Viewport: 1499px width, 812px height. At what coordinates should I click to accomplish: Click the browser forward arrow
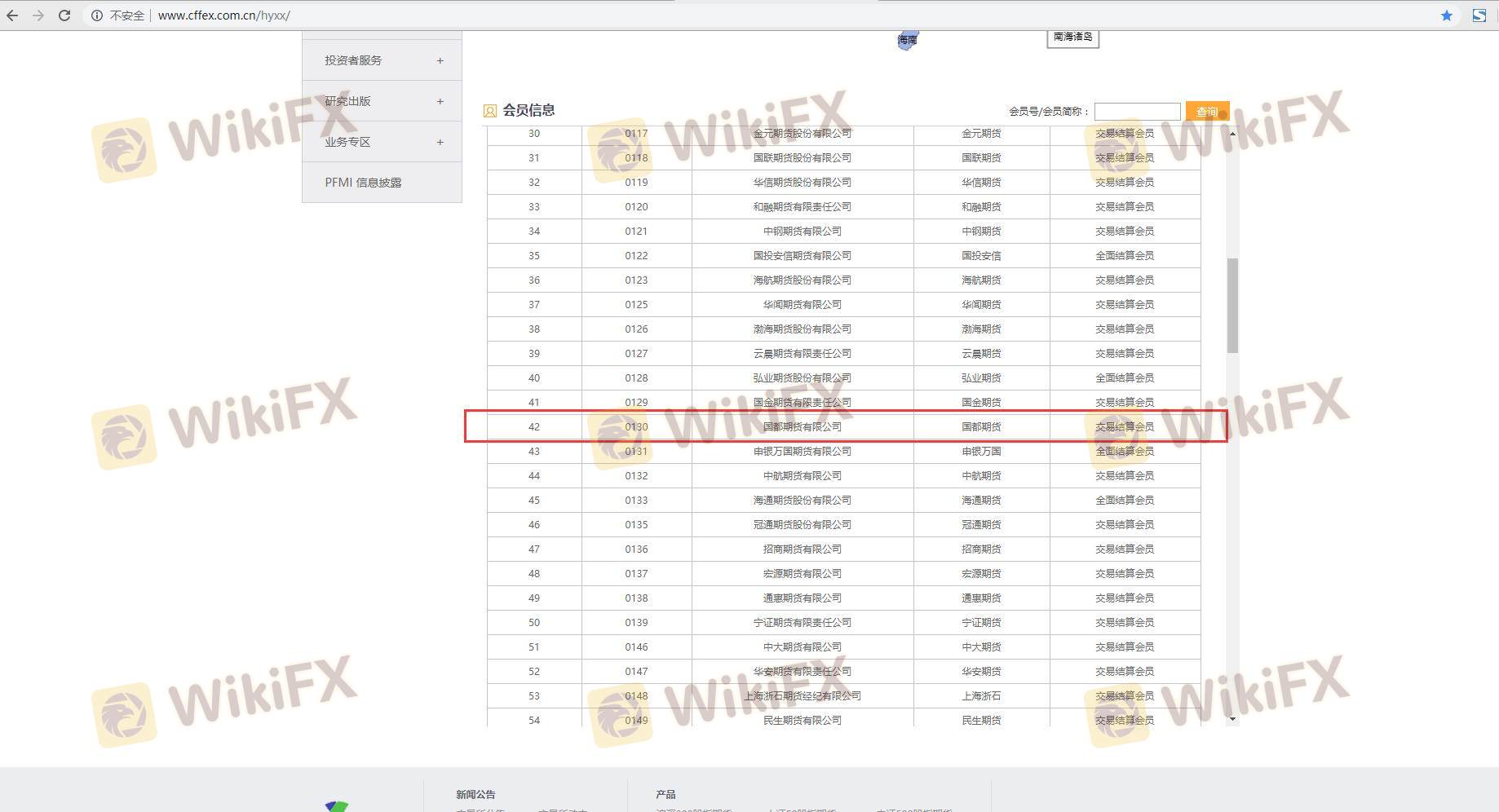38,15
